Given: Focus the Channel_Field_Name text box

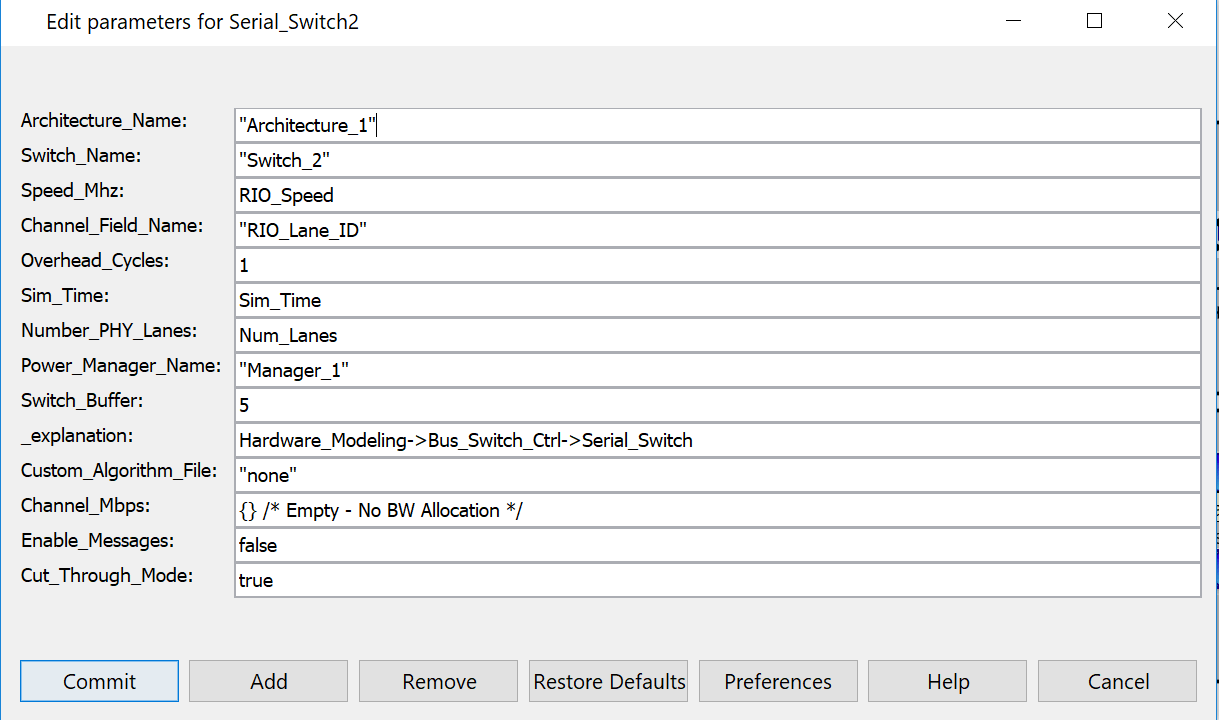Looking at the screenshot, I should [717, 230].
